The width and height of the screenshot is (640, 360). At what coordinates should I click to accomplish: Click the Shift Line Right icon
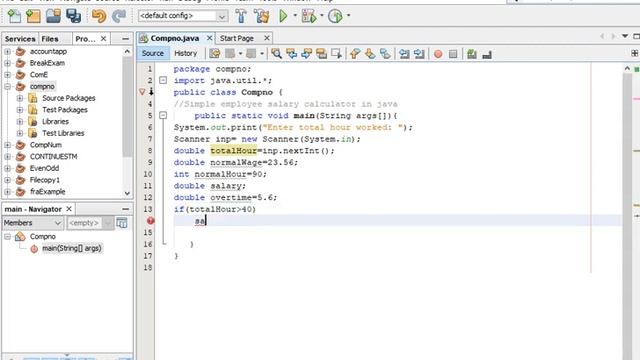419,53
